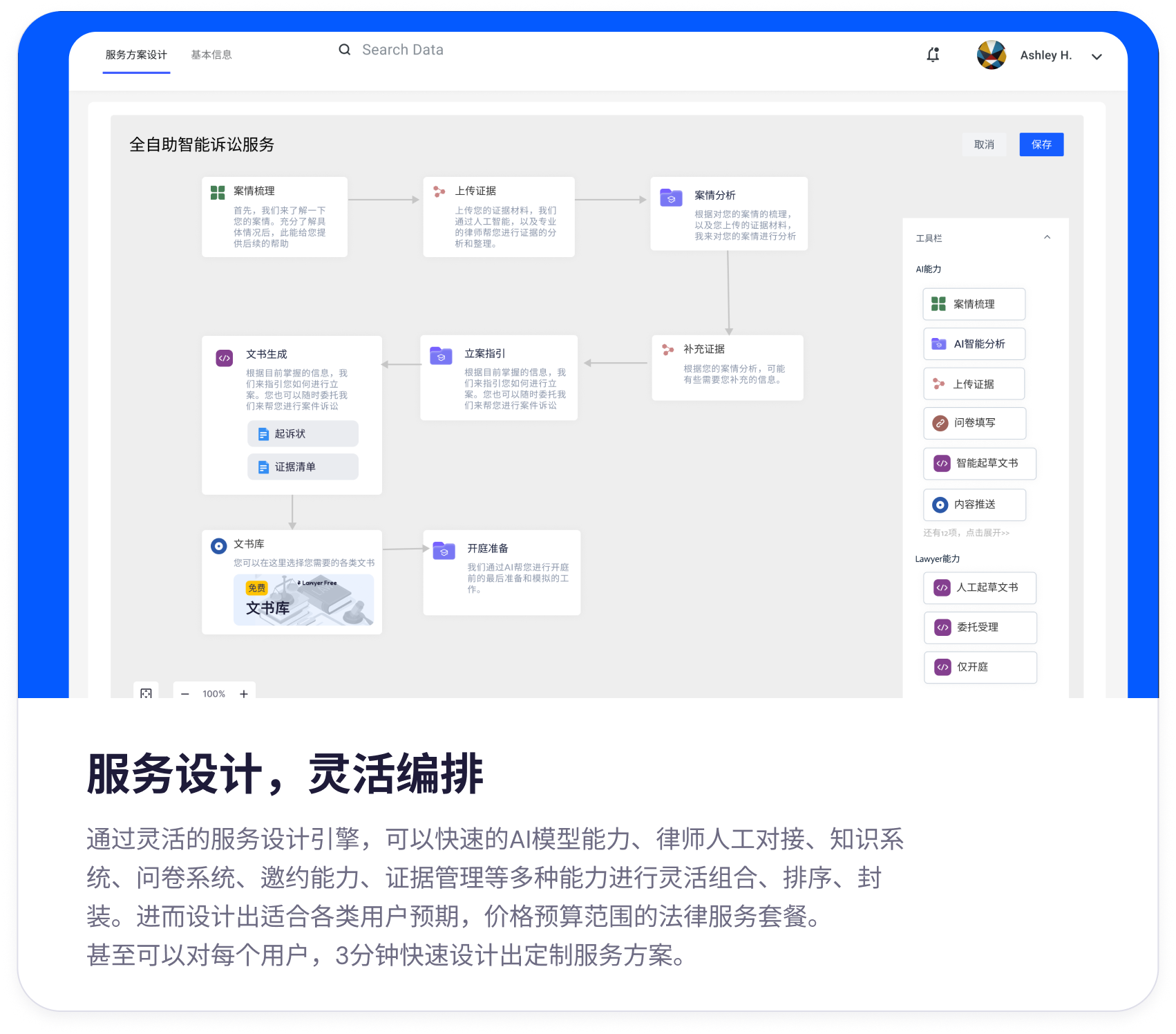This screenshot has height=1034, width=1176.
Task: Click the fit-to-screen icon beside zoom controls
Action: tap(146, 693)
